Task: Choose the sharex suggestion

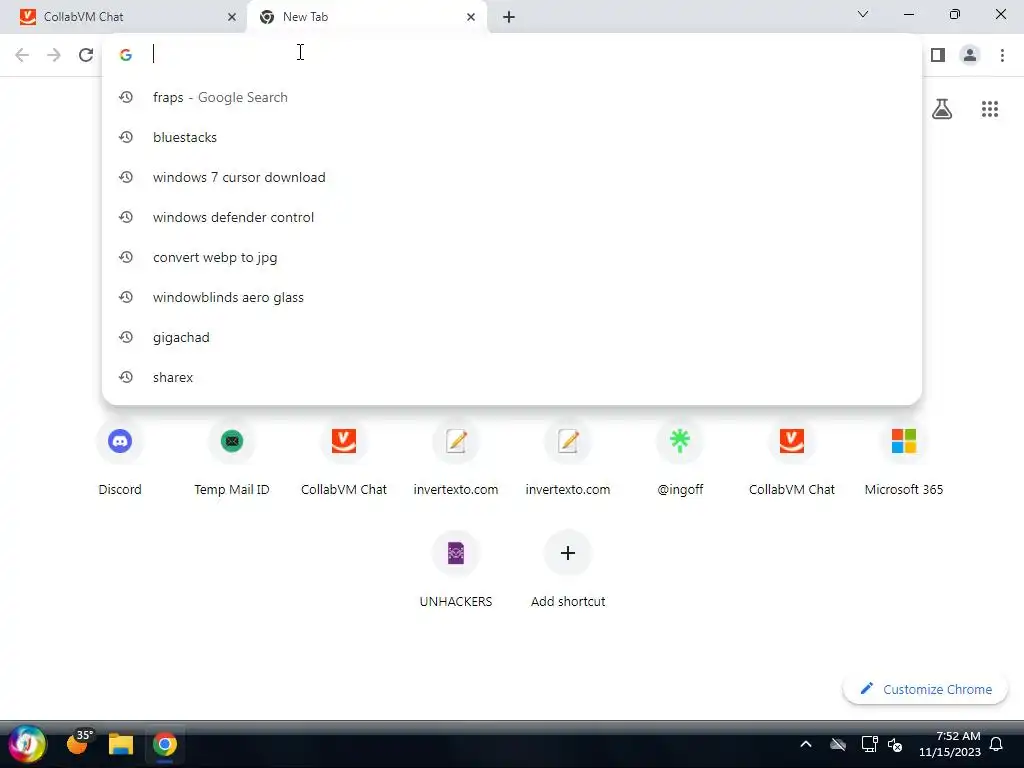Action: [x=512, y=377]
